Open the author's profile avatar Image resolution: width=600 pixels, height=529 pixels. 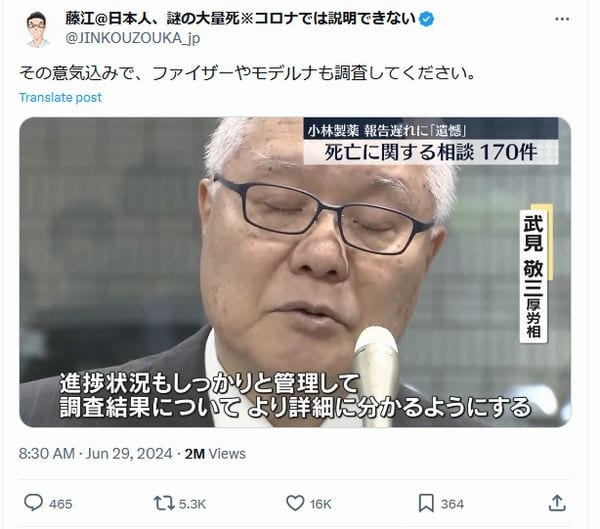click(x=37, y=29)
